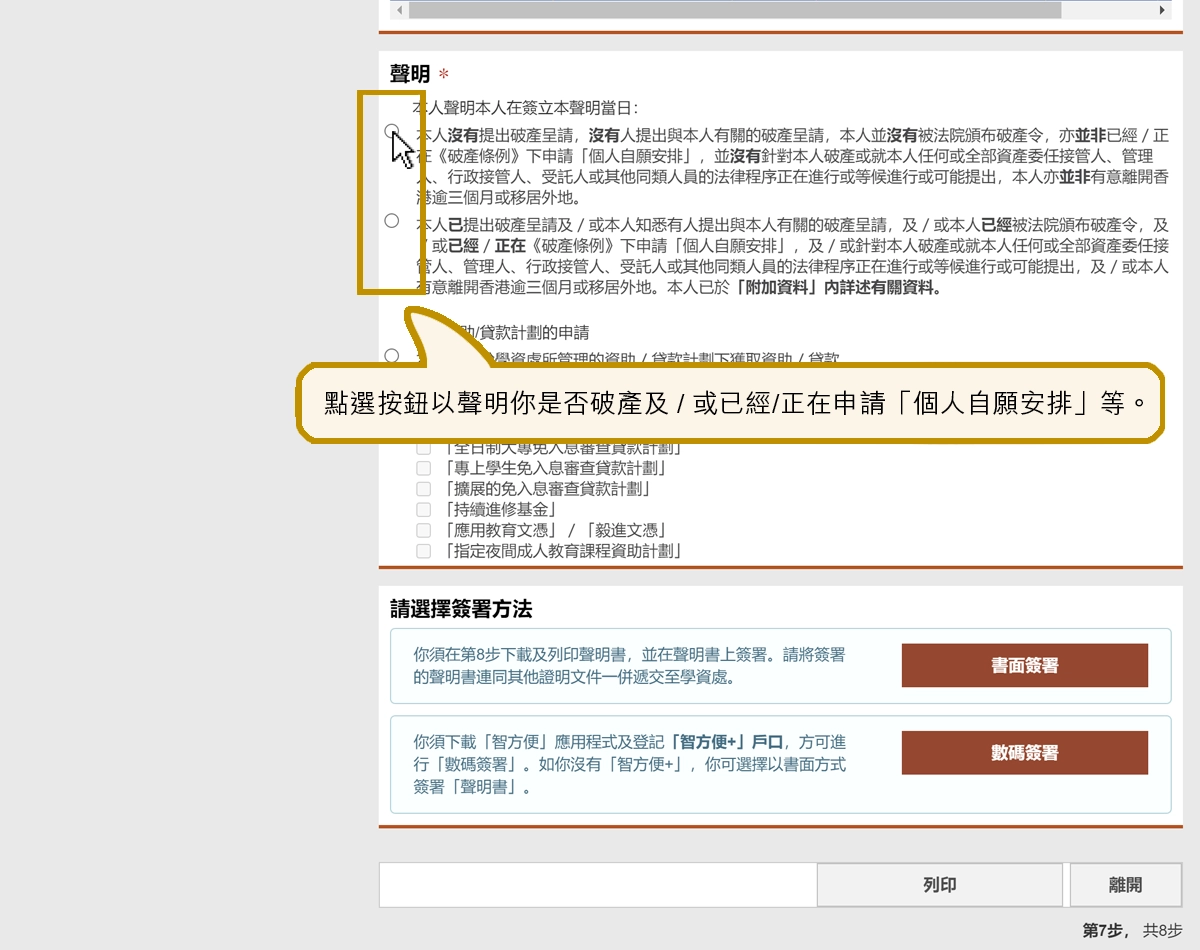Tick 「全日制大專免入息審查貸款計劃」 checkbox
Viewport: 1200px width, 950px height.
[x=424, y=447]
